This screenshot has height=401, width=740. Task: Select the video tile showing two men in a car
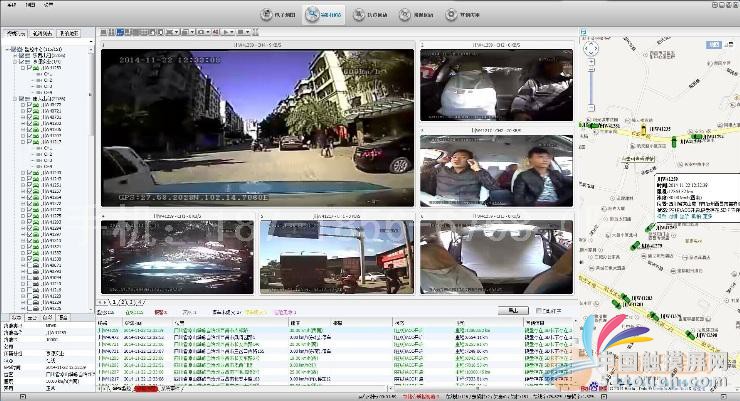496,171
